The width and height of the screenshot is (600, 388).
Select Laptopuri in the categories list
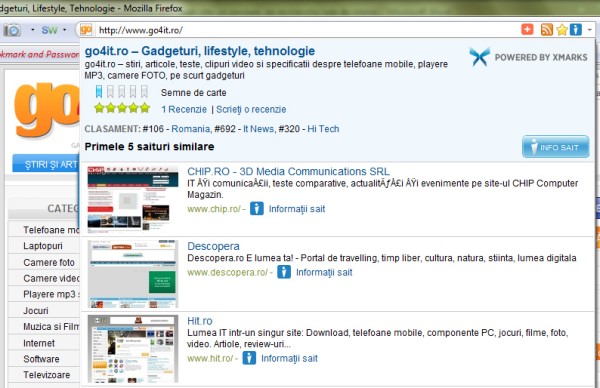43,246
